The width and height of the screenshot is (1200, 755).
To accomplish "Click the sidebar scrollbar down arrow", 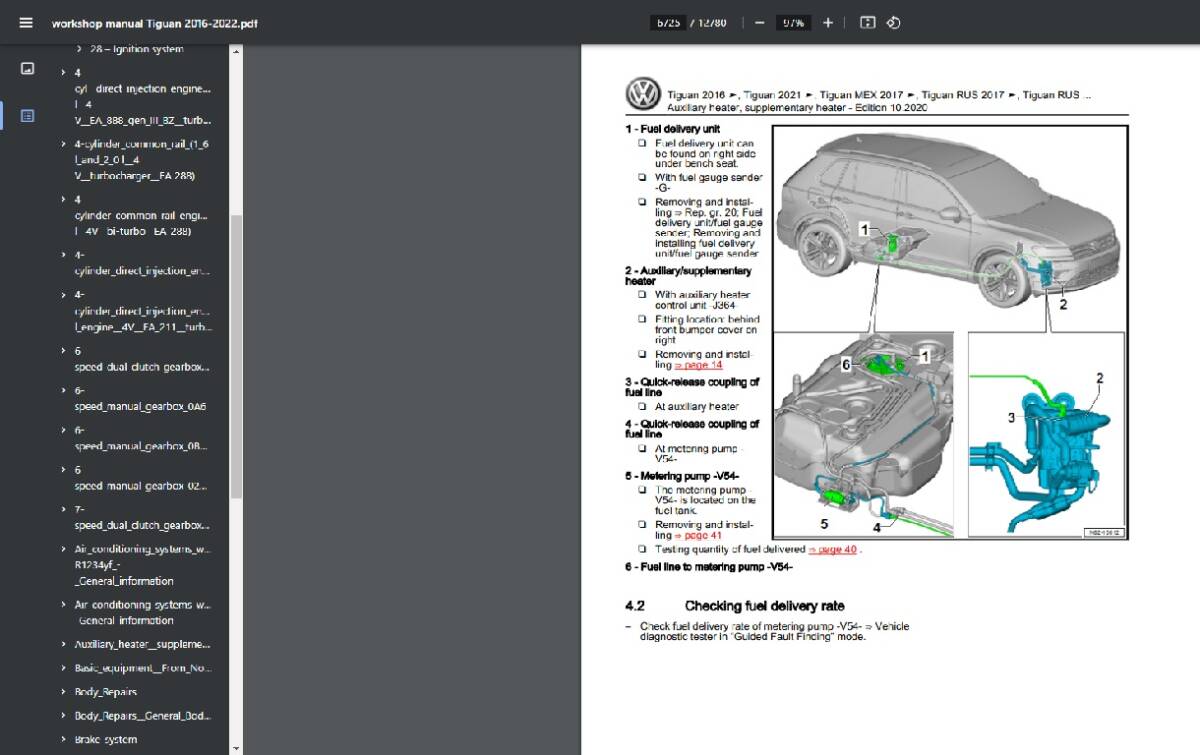I will (236, 748).
